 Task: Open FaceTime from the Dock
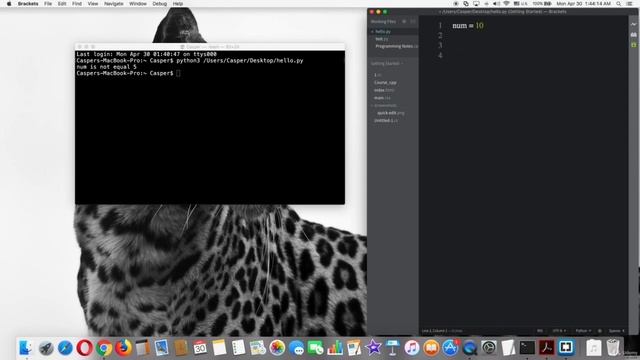click(316, 348)
